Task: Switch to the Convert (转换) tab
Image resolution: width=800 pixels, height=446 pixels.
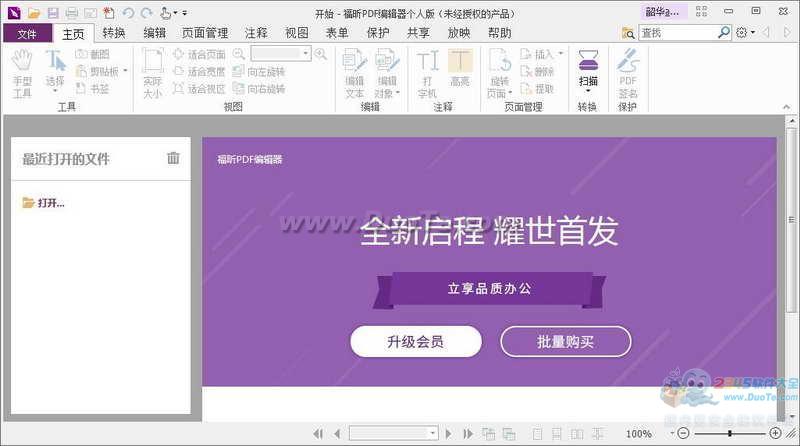Action: 114,33
